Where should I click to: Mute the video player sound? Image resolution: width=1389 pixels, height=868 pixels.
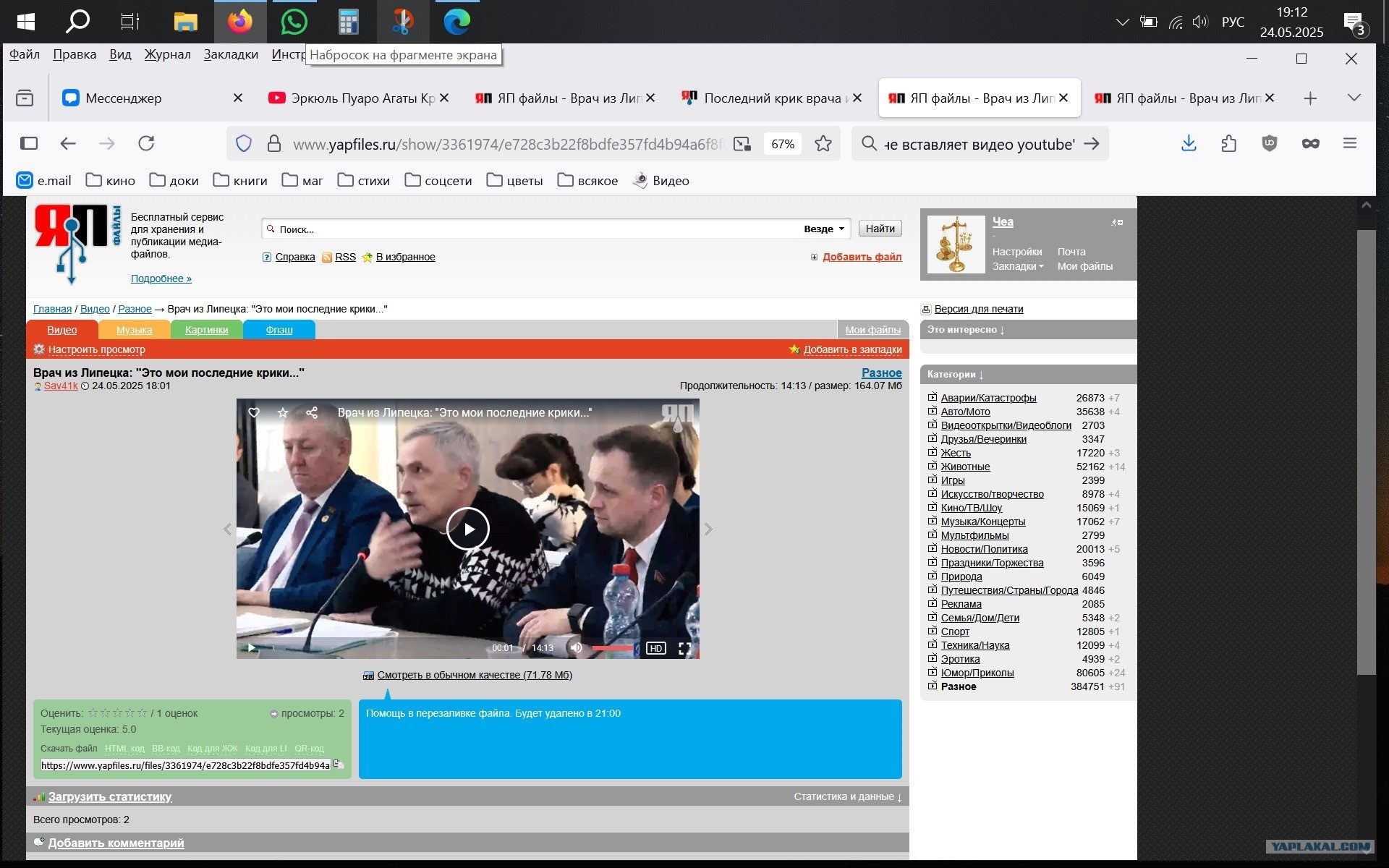pyautogui.click(x=576, y=647)
